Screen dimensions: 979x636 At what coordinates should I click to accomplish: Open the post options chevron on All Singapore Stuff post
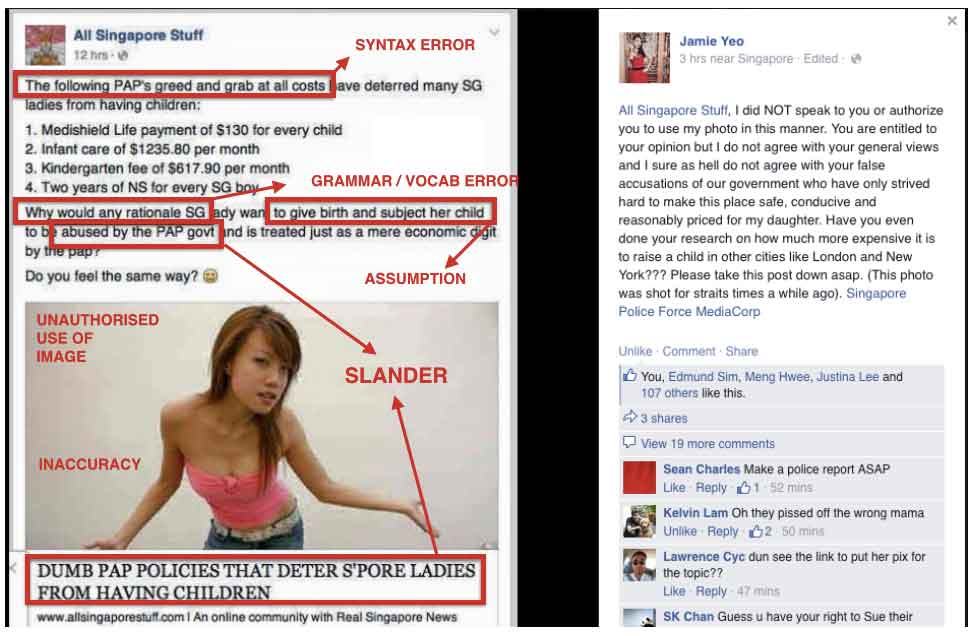coord(494,32)
